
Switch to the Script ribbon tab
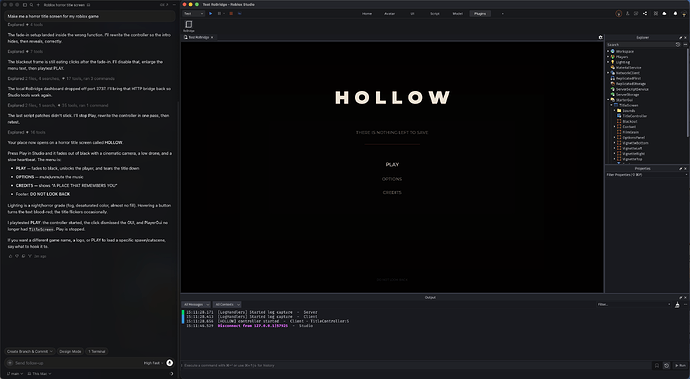click(435, 14)
